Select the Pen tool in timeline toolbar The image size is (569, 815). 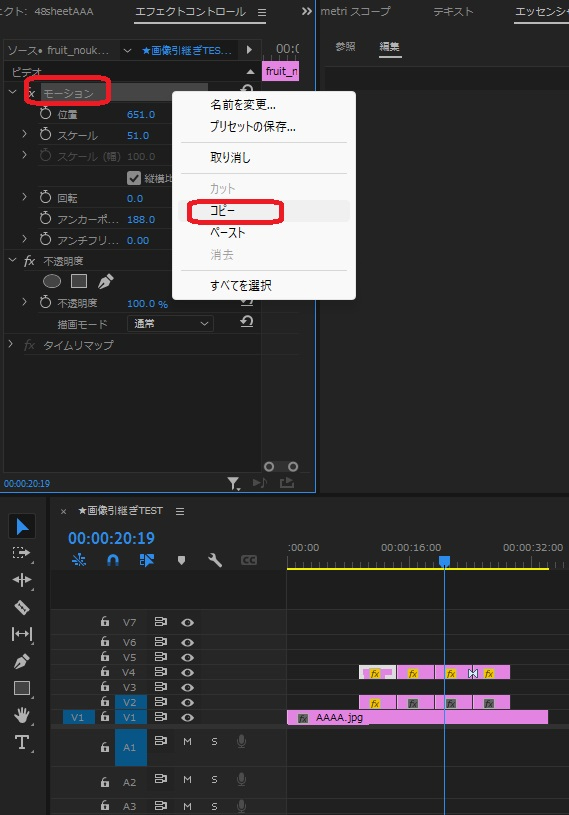coord(22,661)
